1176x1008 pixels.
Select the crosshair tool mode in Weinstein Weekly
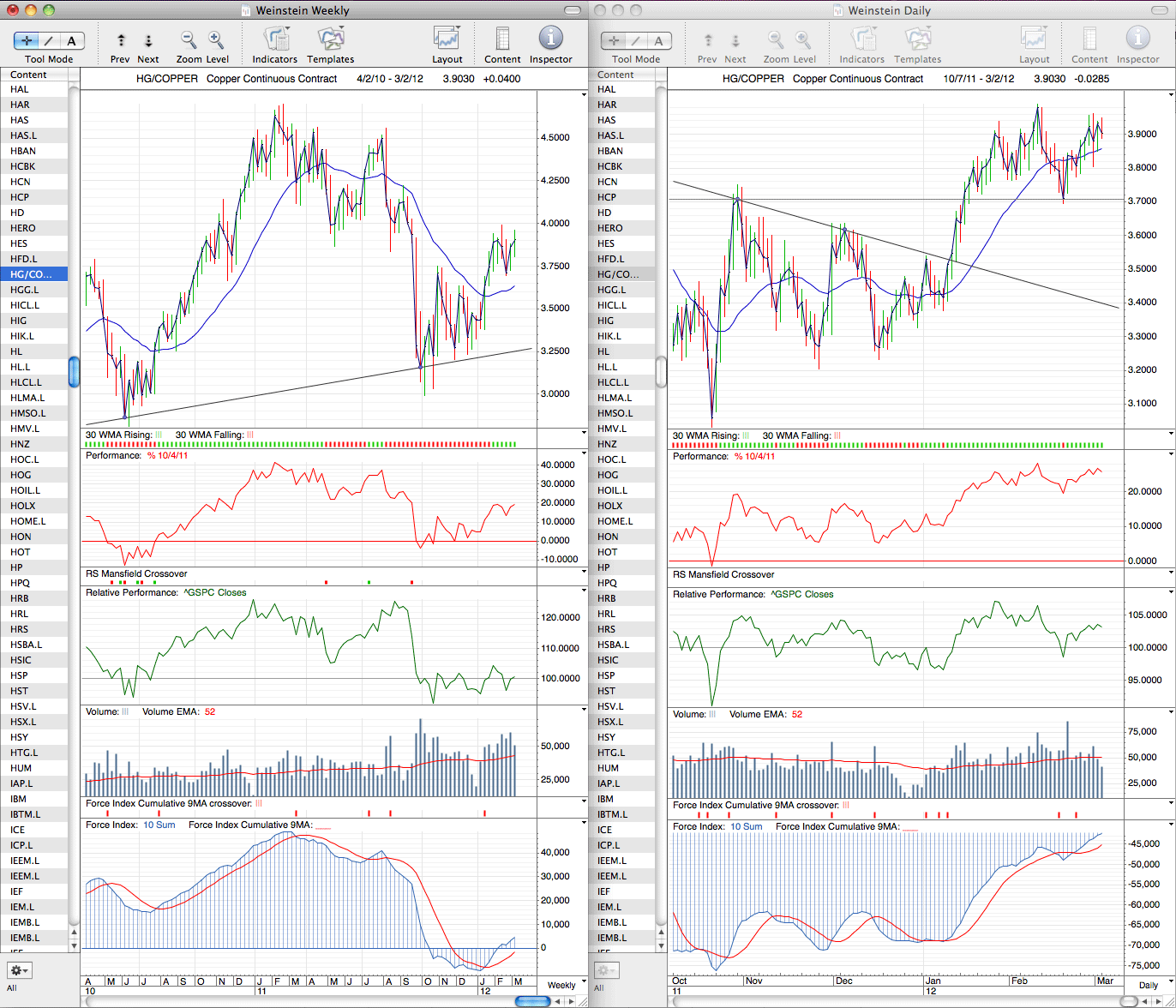point(27,40)
